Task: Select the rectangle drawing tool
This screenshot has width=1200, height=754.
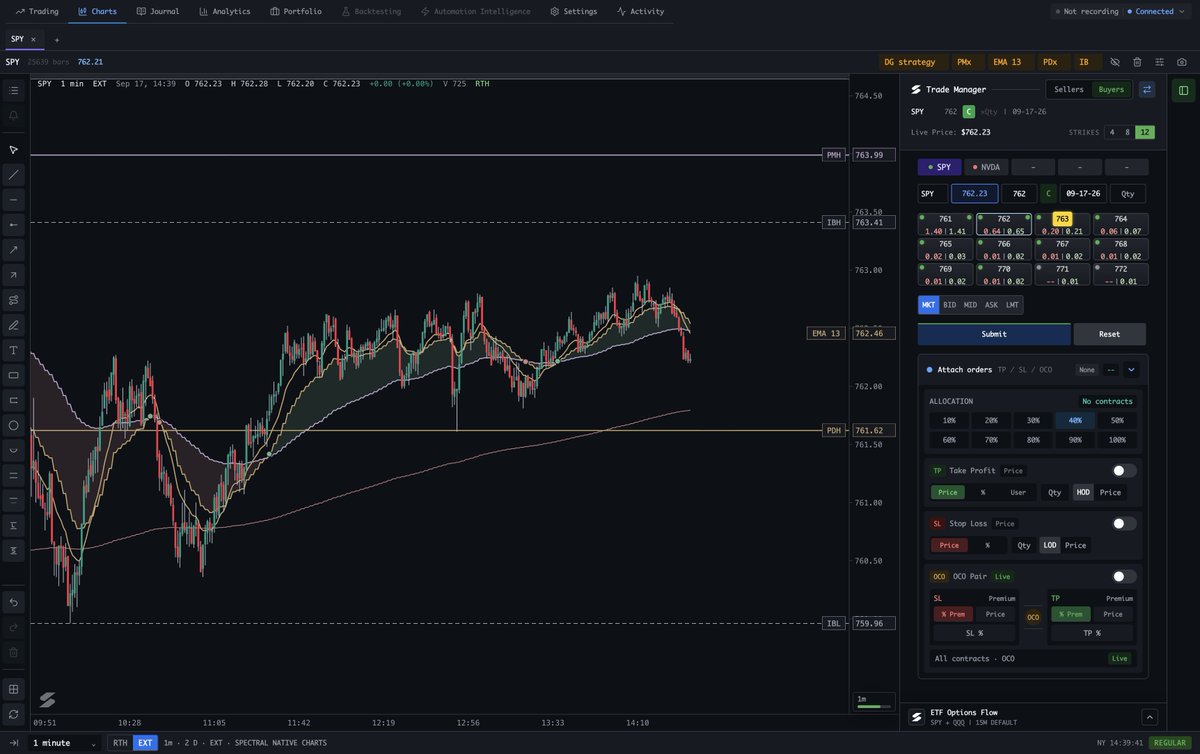Action: 13,375
